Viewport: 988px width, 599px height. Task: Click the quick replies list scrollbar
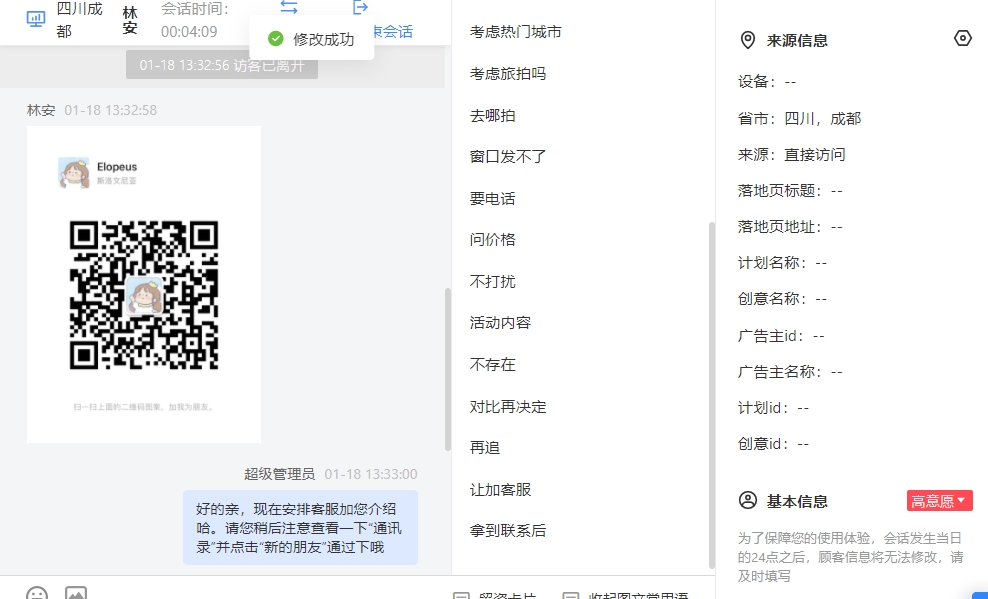[712, 395]
